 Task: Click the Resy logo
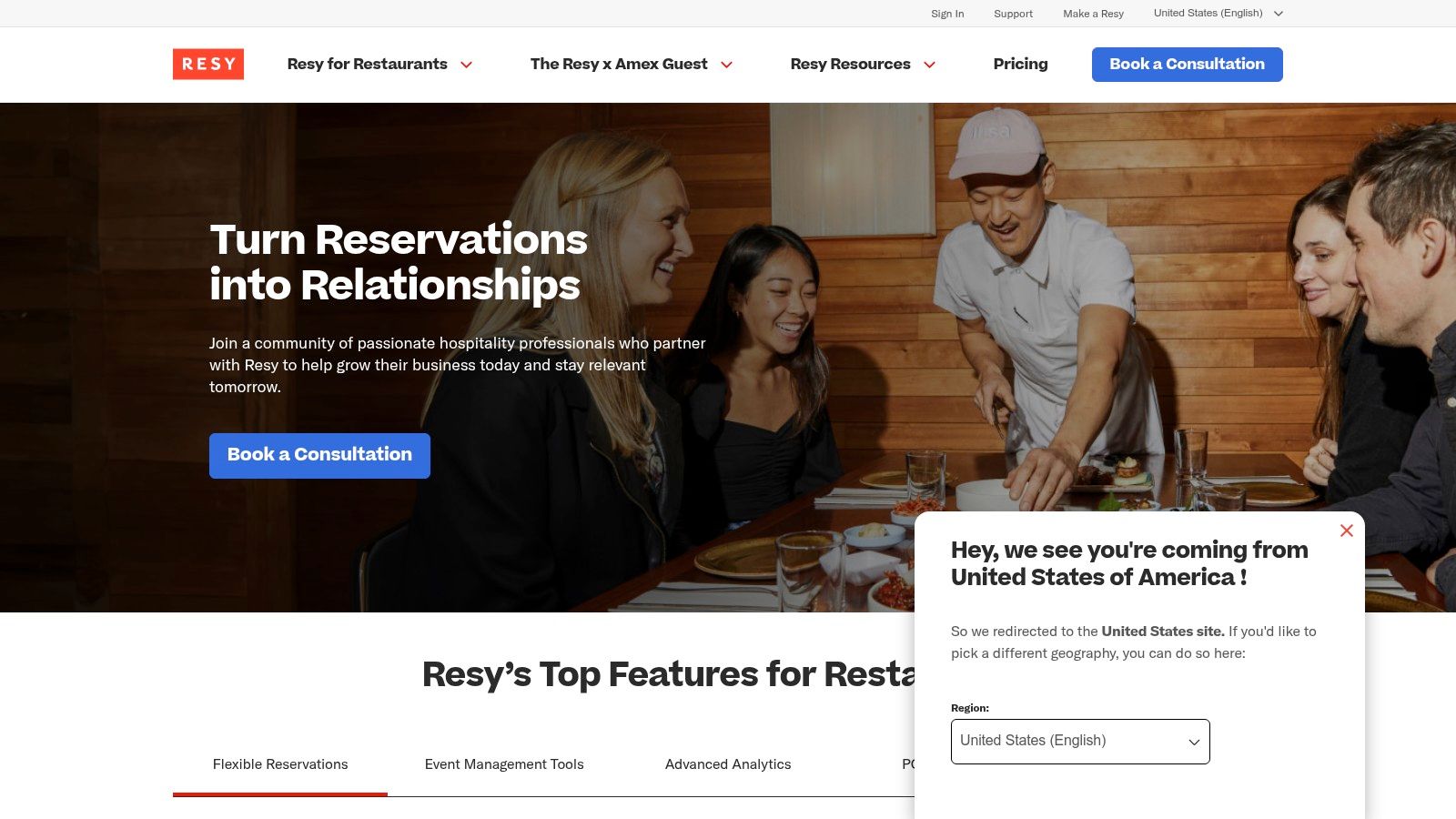click(208, 64)
